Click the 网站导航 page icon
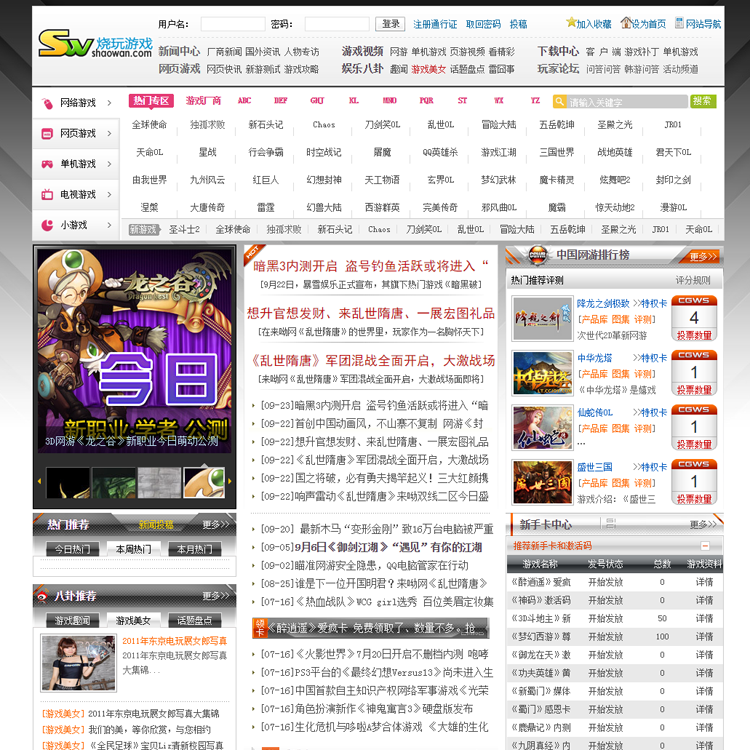This screenshot has width=750, height=750. tap(679, 22)
